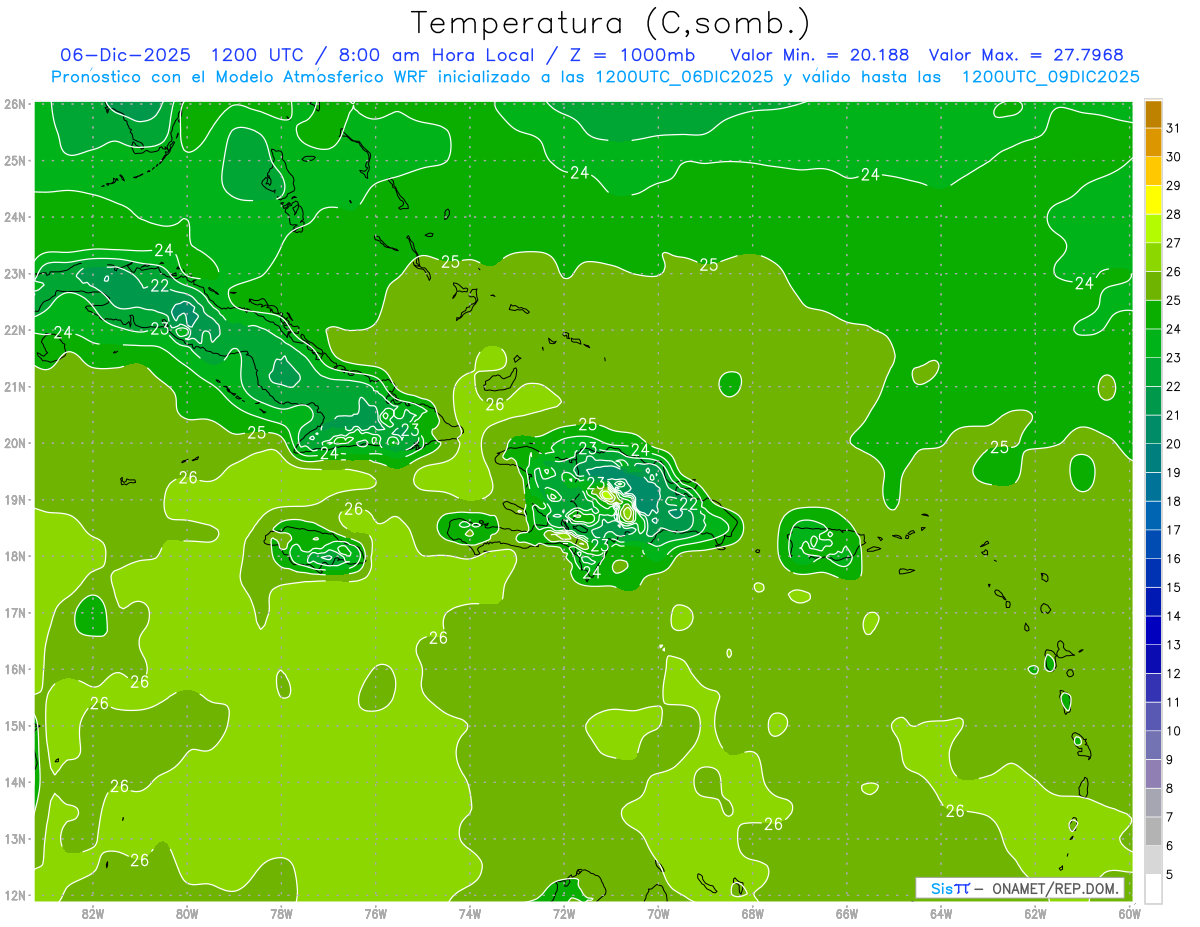This screenshot has width=1200, height=927.
Task: Click the "21N" latitude axis label
Action: pos(15,386)
